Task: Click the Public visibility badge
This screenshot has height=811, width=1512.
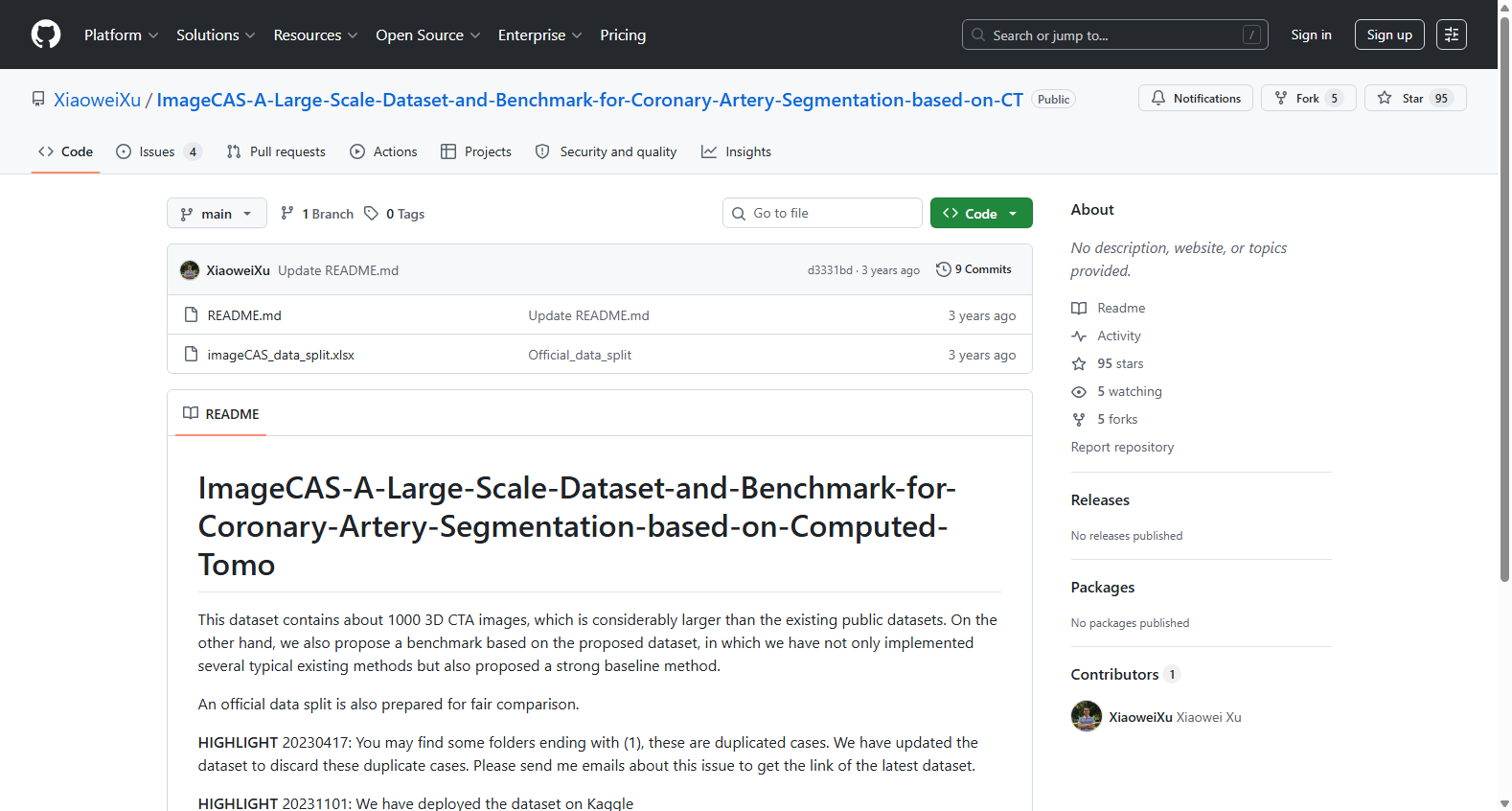Action: (x=1053, y=100)
